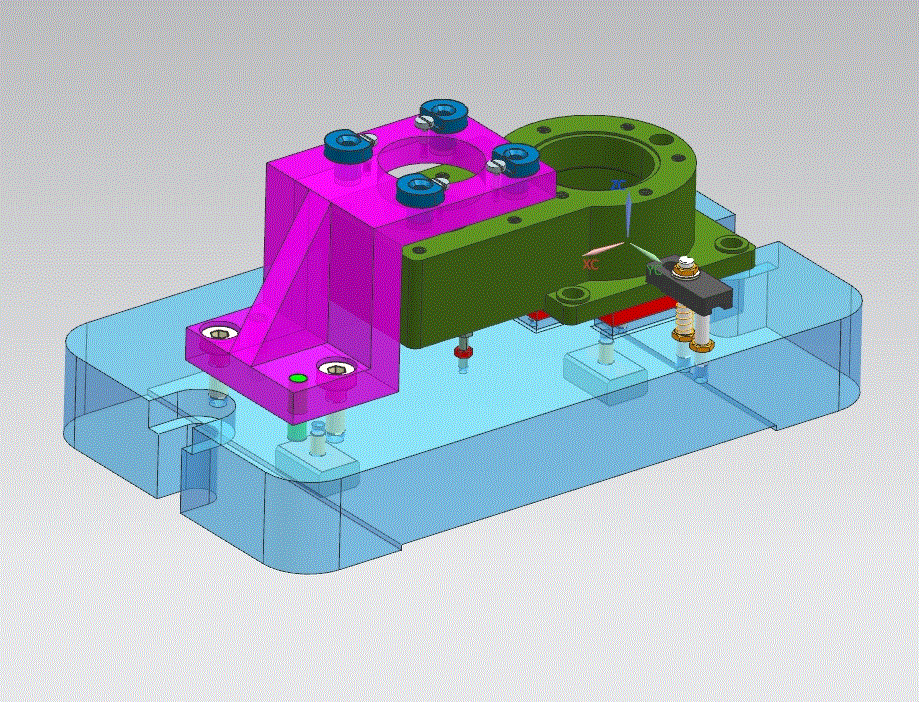Screen dimensions: 919x702
Task: Click the green YC axis label
Action: [654, 270]
